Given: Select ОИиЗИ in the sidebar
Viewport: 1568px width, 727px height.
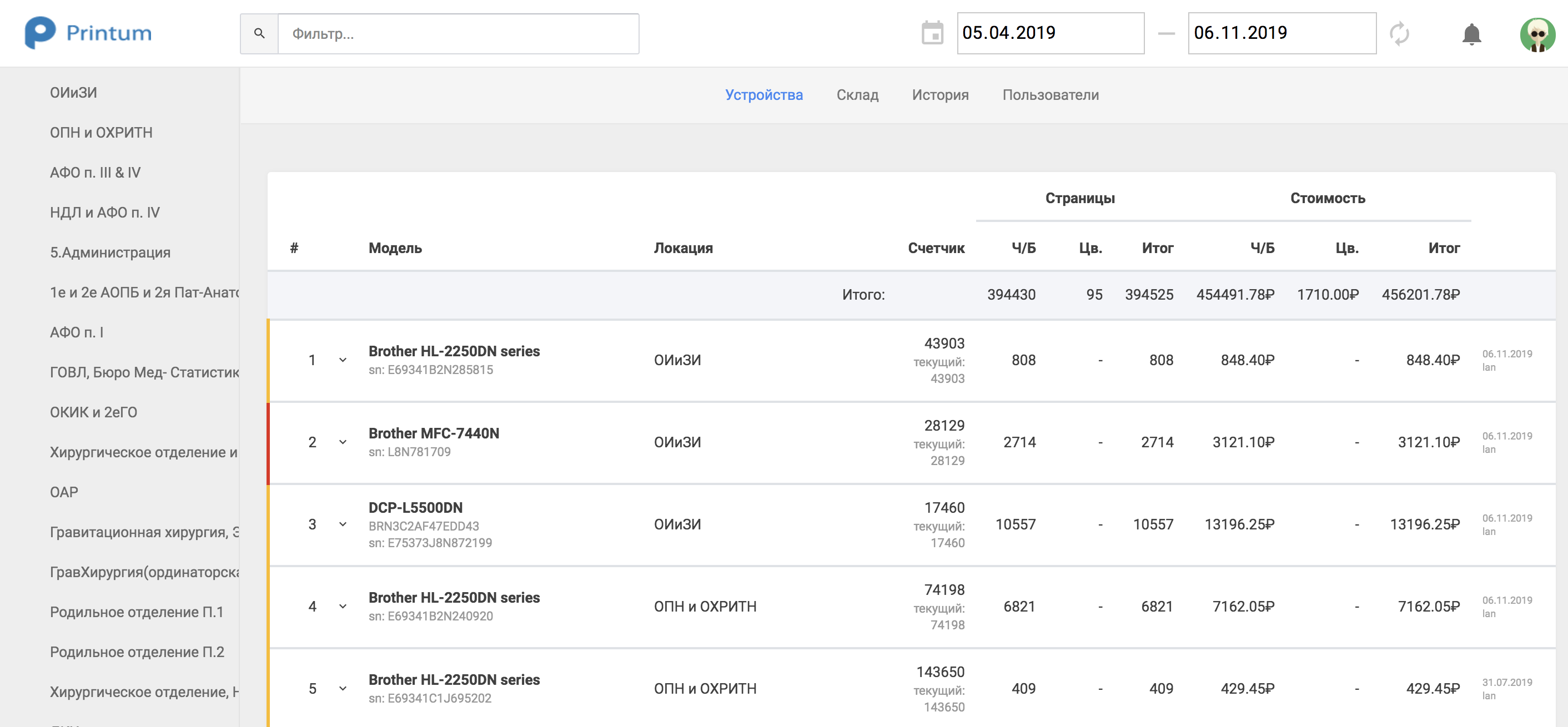Looking at the screenshot, I should tap(73, 93).
